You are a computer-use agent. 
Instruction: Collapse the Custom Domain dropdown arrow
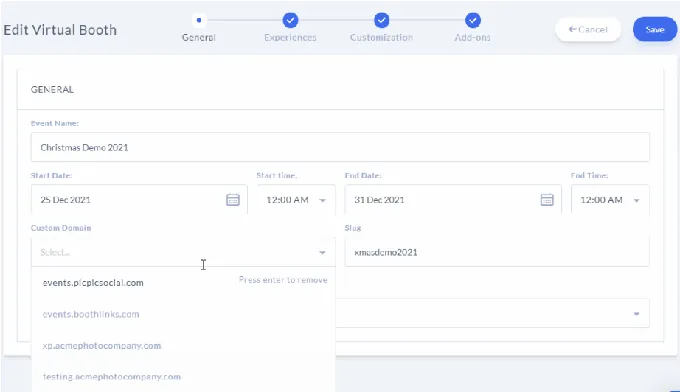tap(322, 252)
